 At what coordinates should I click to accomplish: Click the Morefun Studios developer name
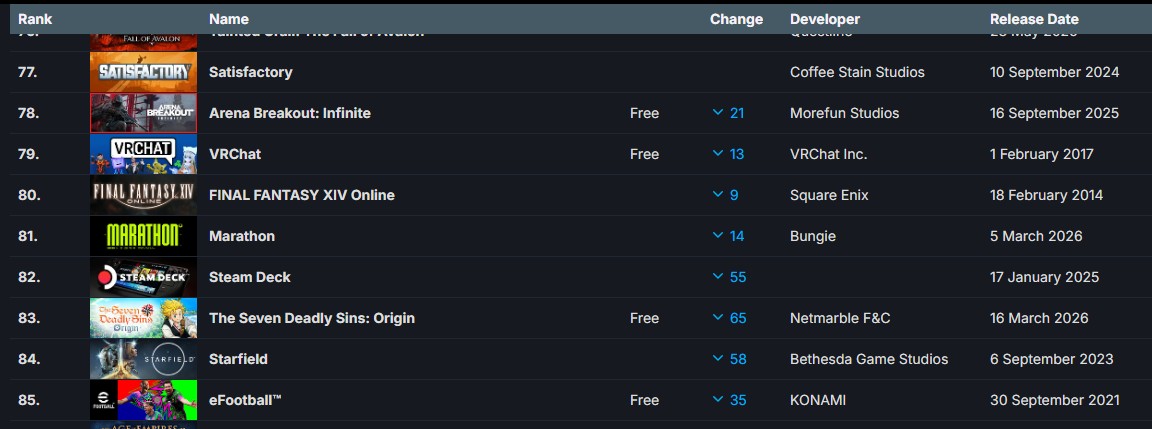pos(845,113)
